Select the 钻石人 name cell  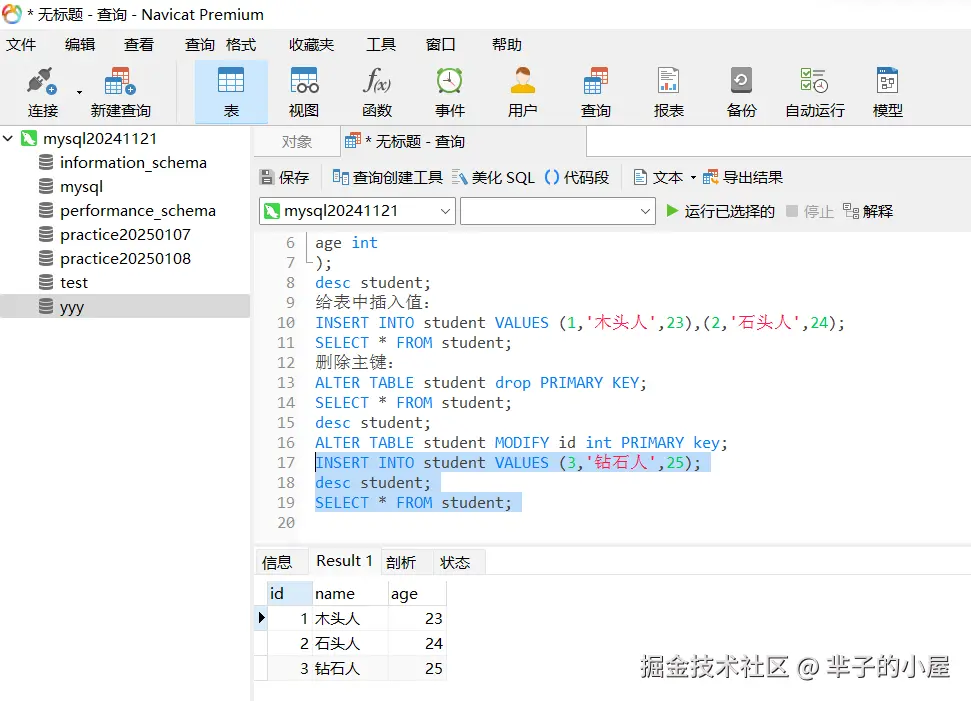click(x=350, y=668)
